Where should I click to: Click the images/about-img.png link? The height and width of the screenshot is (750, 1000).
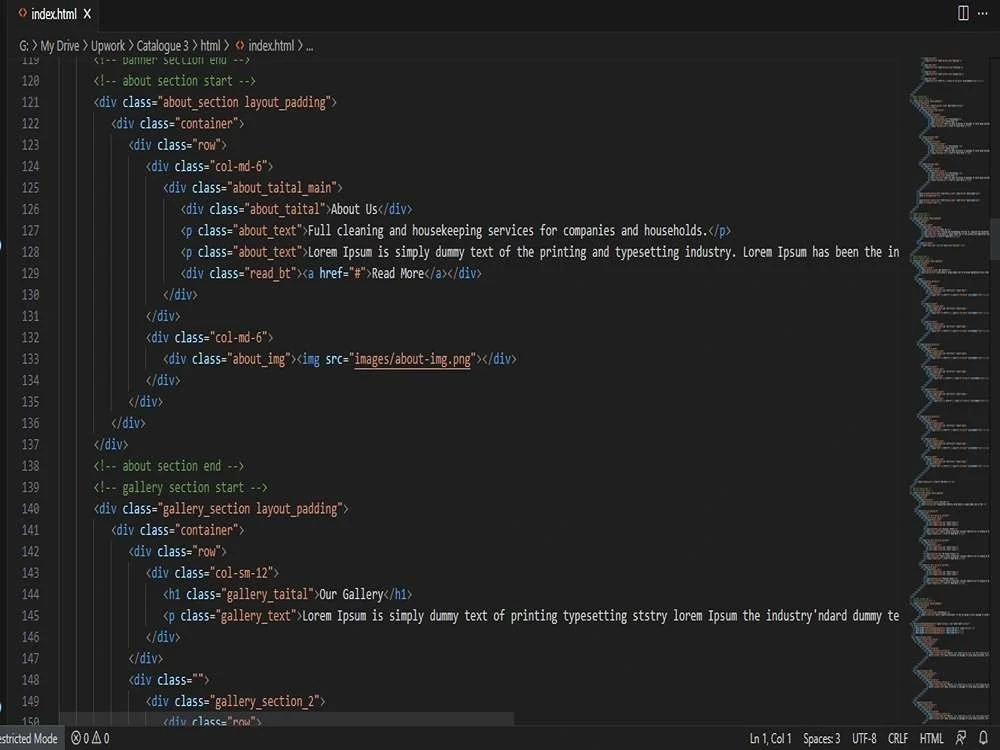pos(413,359)
